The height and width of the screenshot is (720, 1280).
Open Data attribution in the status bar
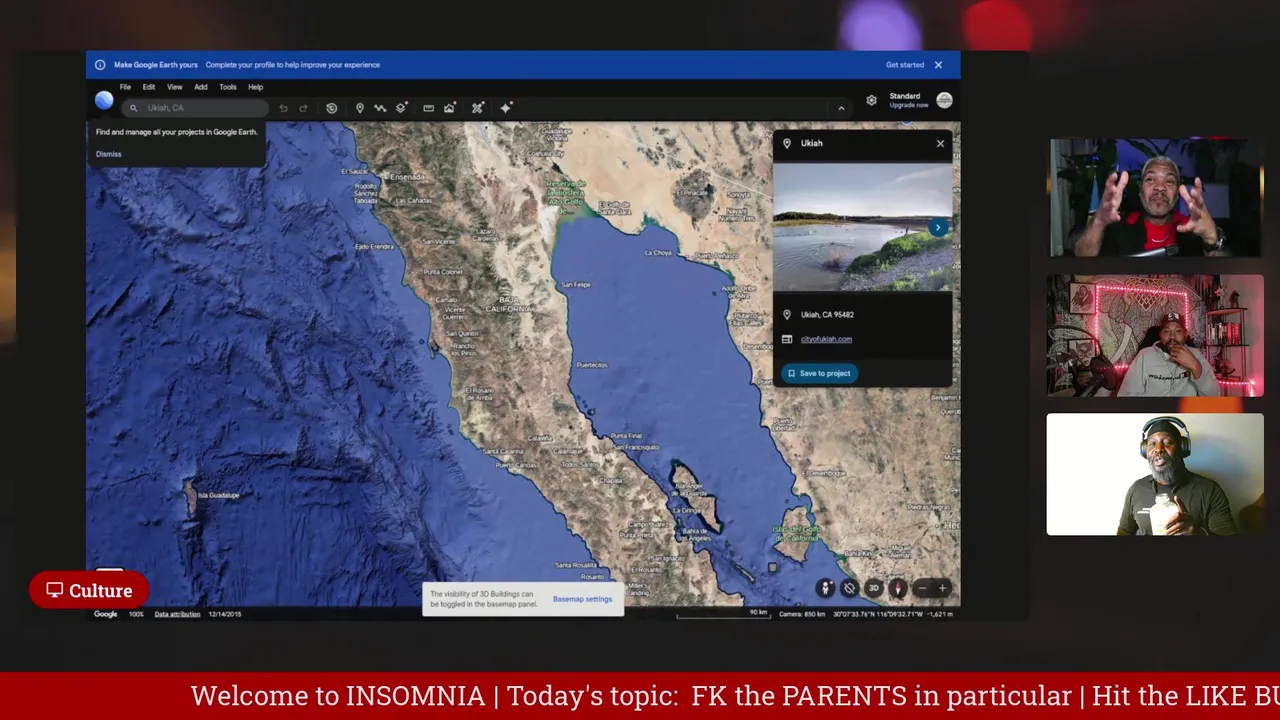177,614
